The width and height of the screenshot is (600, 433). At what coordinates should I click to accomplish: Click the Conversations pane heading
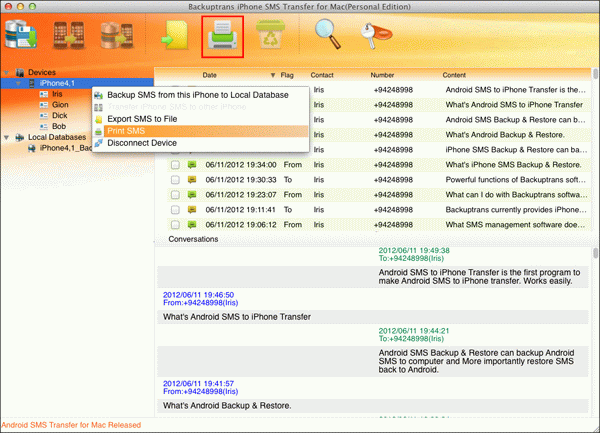[193, 239]
